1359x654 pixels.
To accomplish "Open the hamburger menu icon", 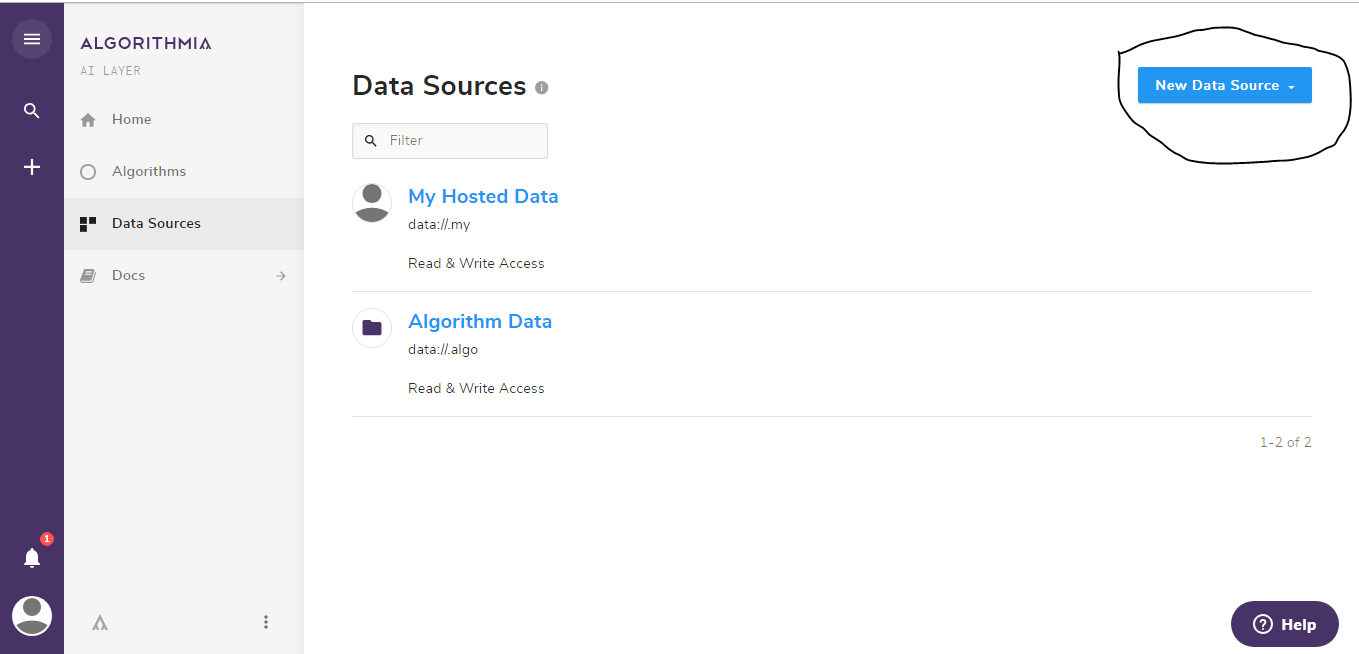I will point(32,38).
